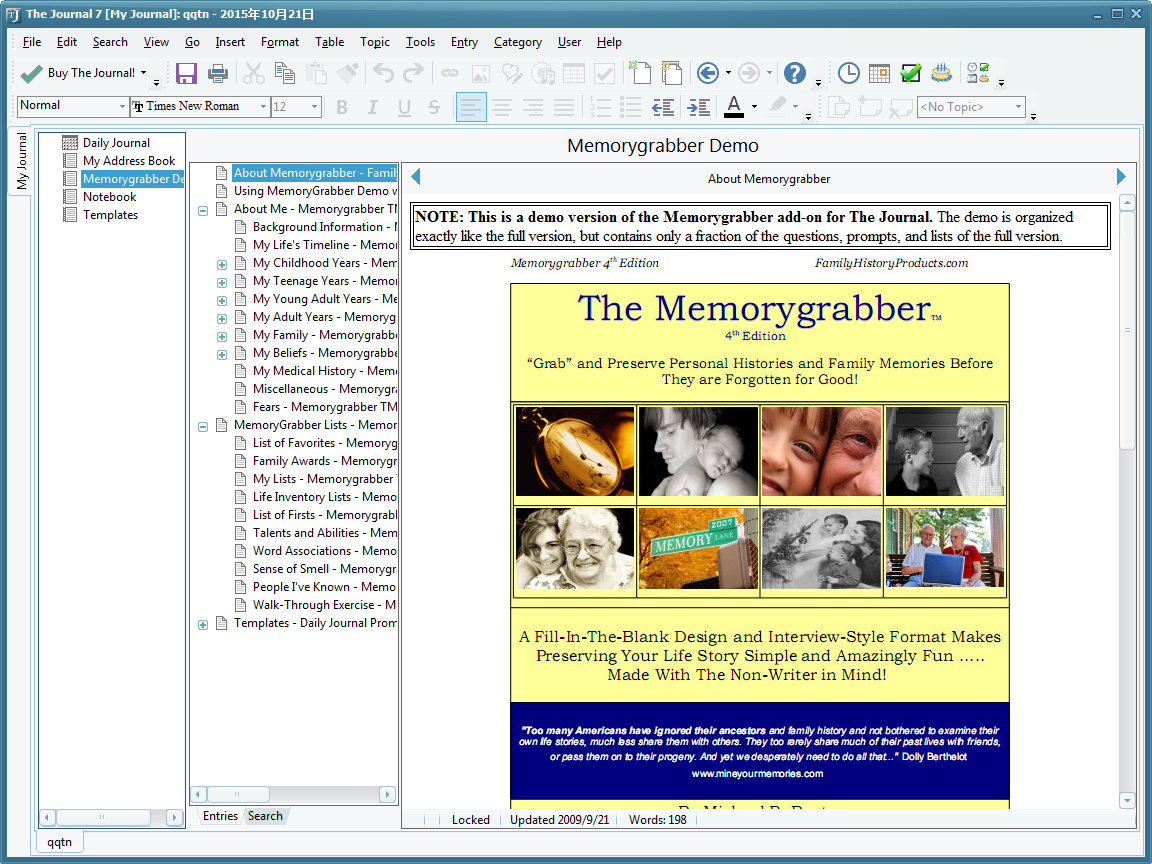Viewport: 1152px width, 864px height.
Task: Toggle Strikethrough formatting
Action: (434, 107)
